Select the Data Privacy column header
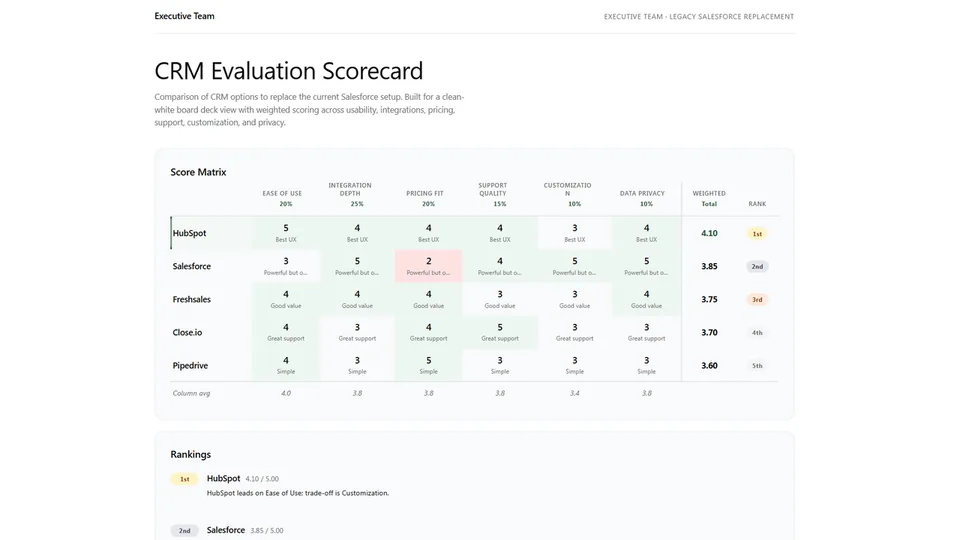This screenshot has height=540, width=960. (642, 193)
